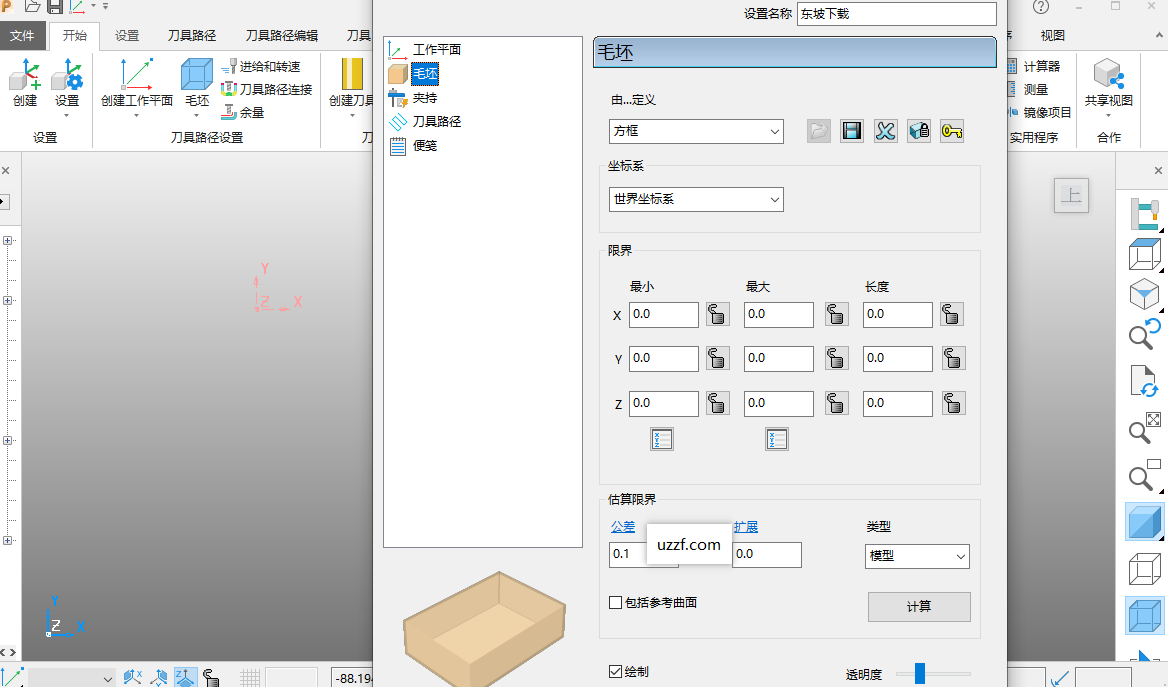
Task: Lock the X minimum value
Action: (717, 315)
